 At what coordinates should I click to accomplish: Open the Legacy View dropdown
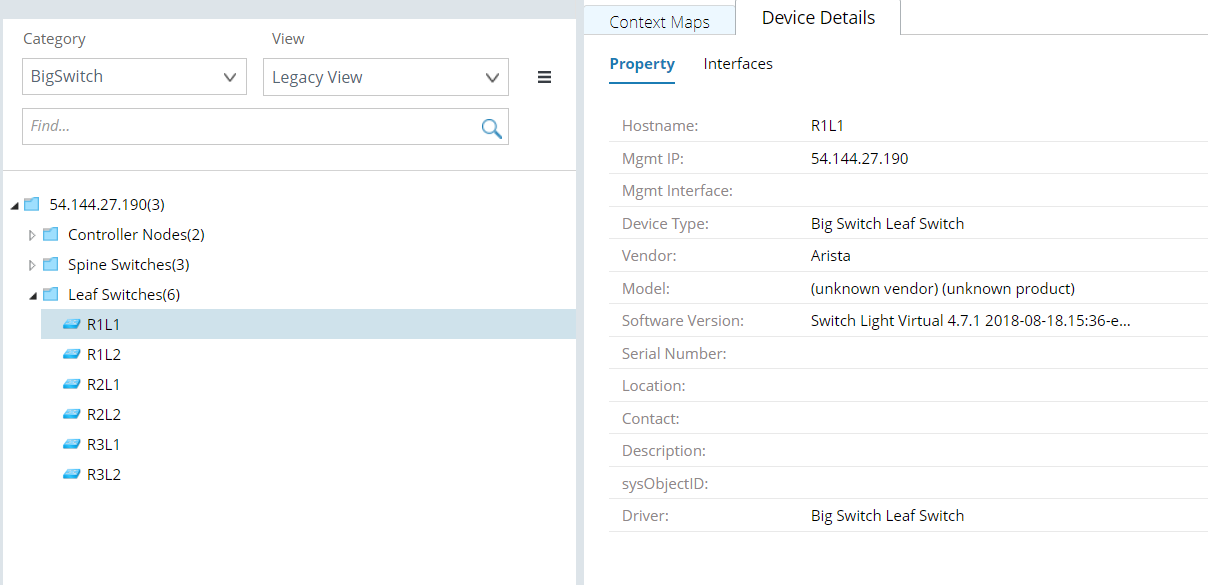pyautogui.click(x=385, y=77)
